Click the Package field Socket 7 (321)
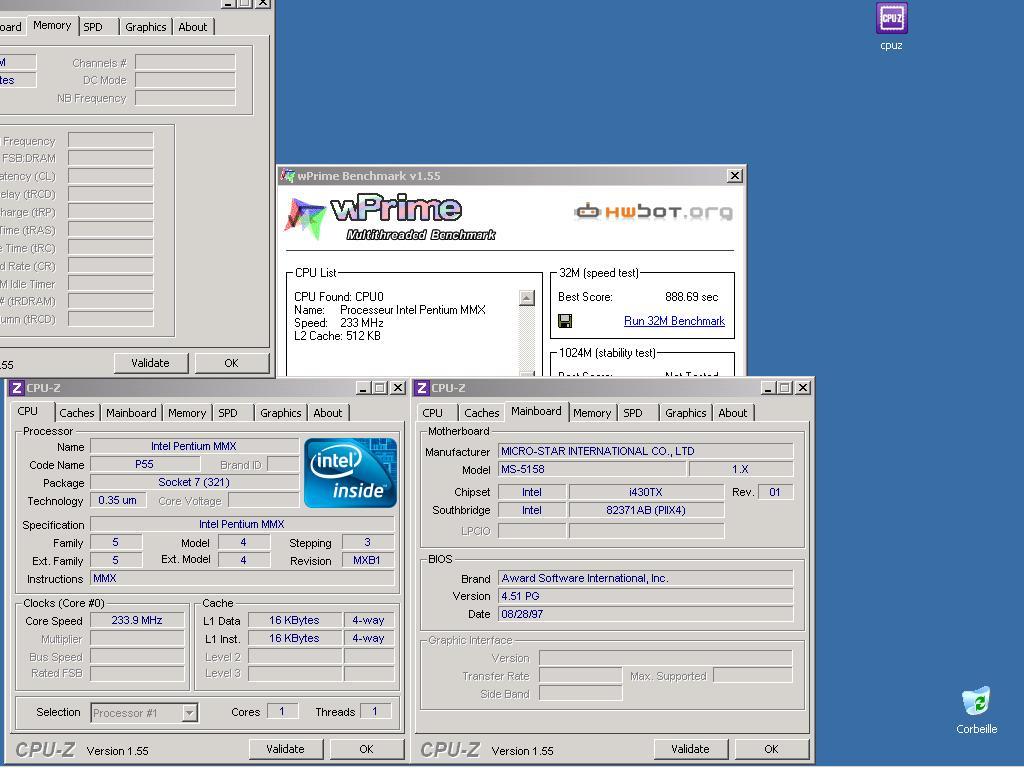Viewport: 1024px width, 768px height. pyautogui.click(x=194, y=482)
